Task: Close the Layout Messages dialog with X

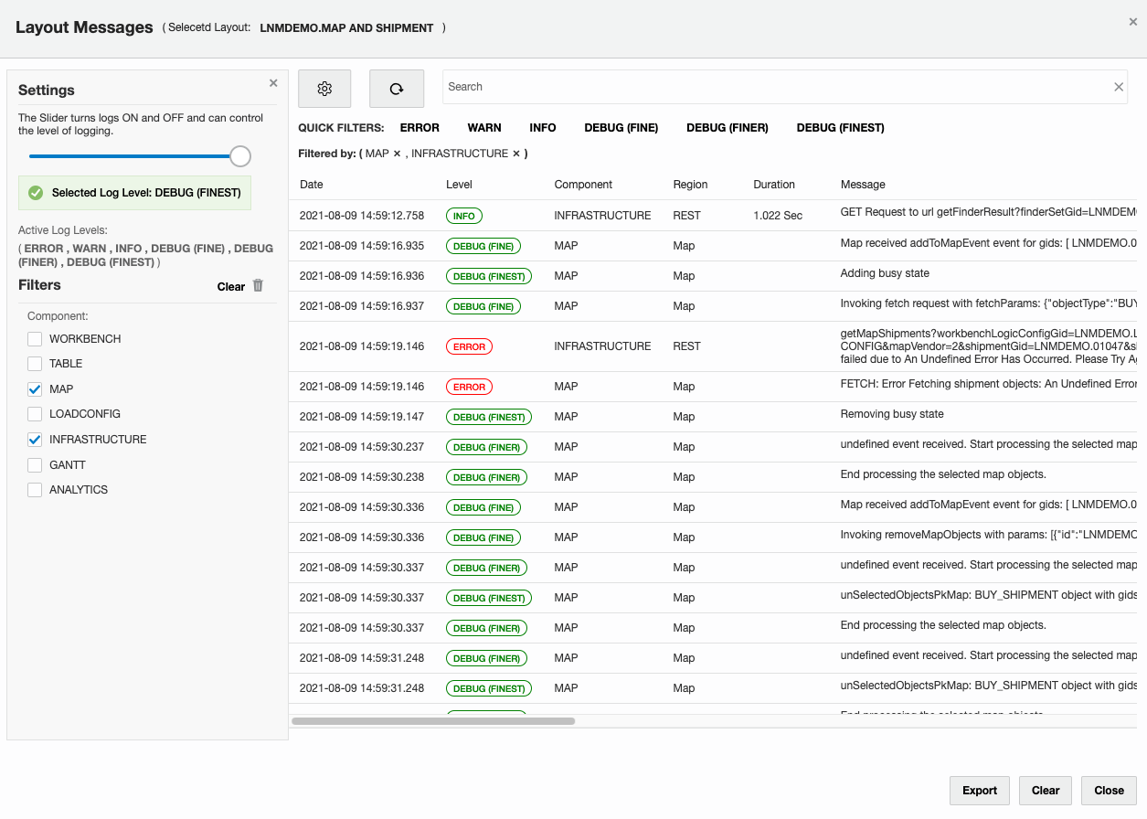Action: tap(1133, 22)
